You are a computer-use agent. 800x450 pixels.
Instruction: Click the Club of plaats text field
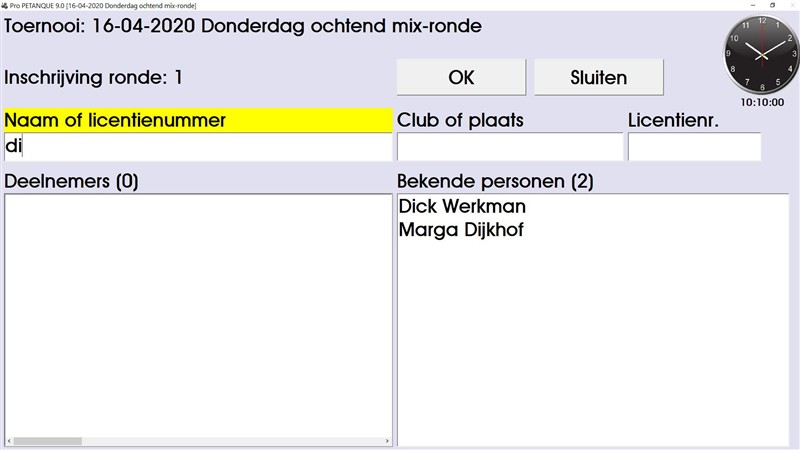[x=509, y=147]
